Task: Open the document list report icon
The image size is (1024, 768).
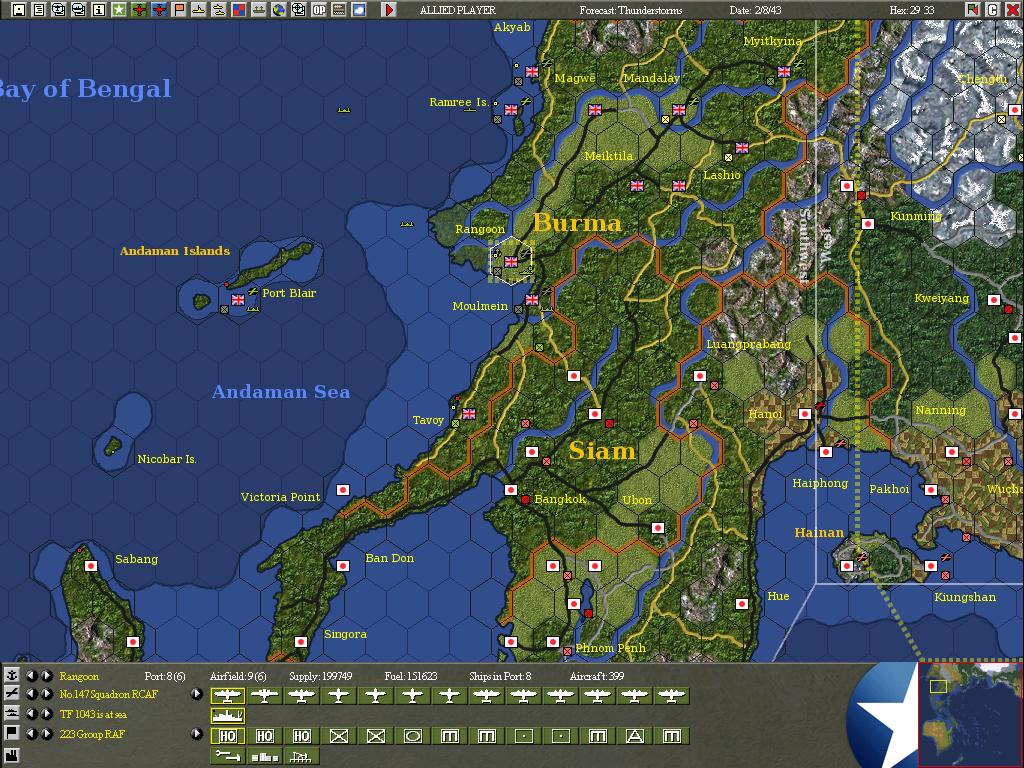Action: [x=39, y=10]
